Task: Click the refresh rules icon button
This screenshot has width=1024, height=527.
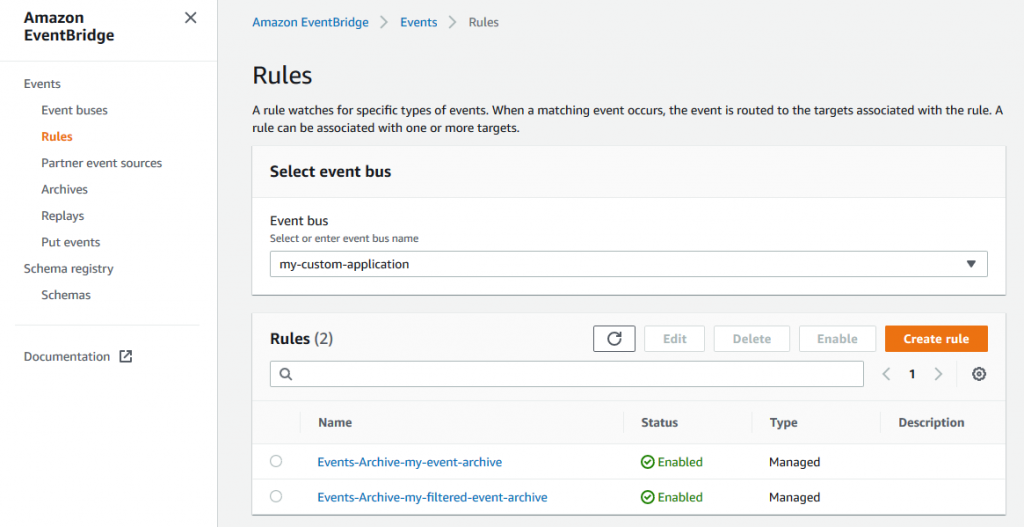Action: [614, 339]
